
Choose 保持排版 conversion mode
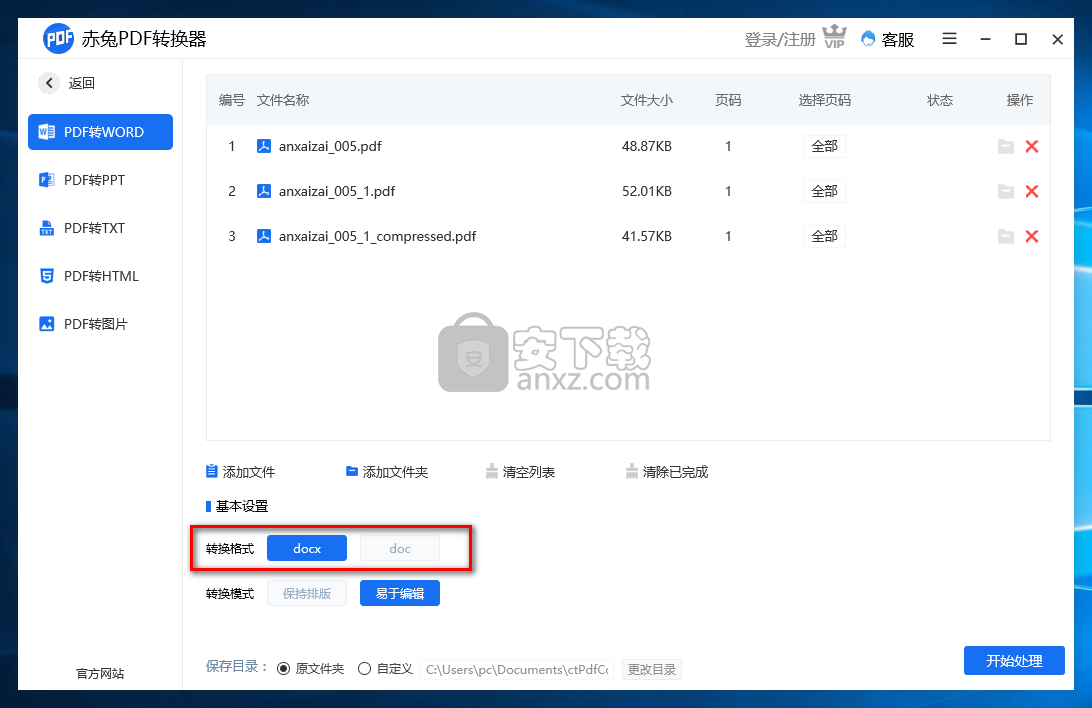(307, 593)
